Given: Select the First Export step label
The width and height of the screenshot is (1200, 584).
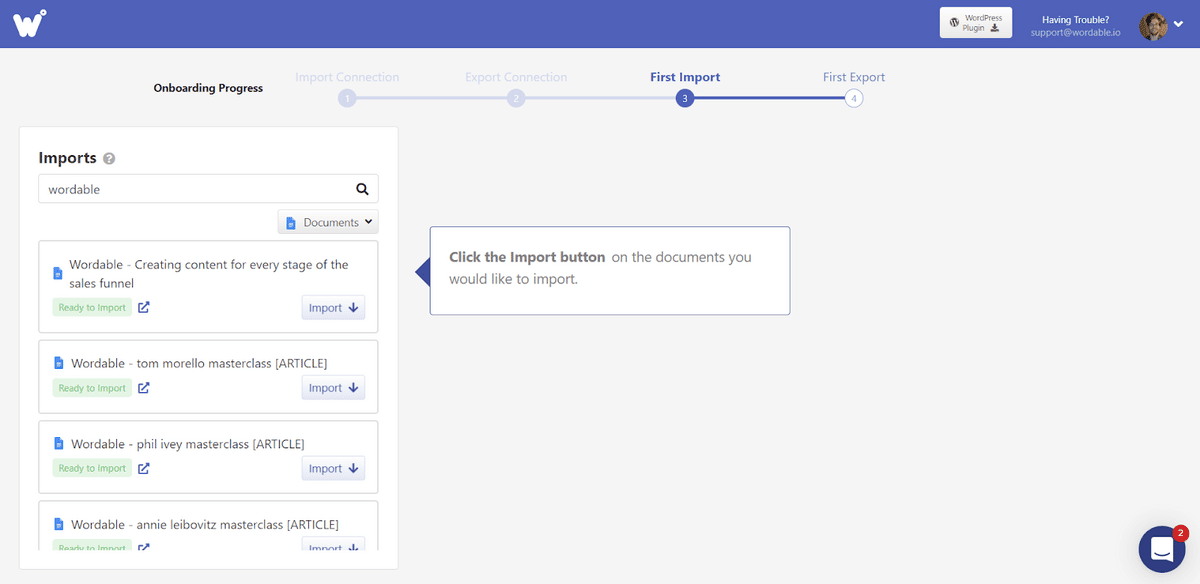Looking at the screenshot, I should [x=854, y=76].
